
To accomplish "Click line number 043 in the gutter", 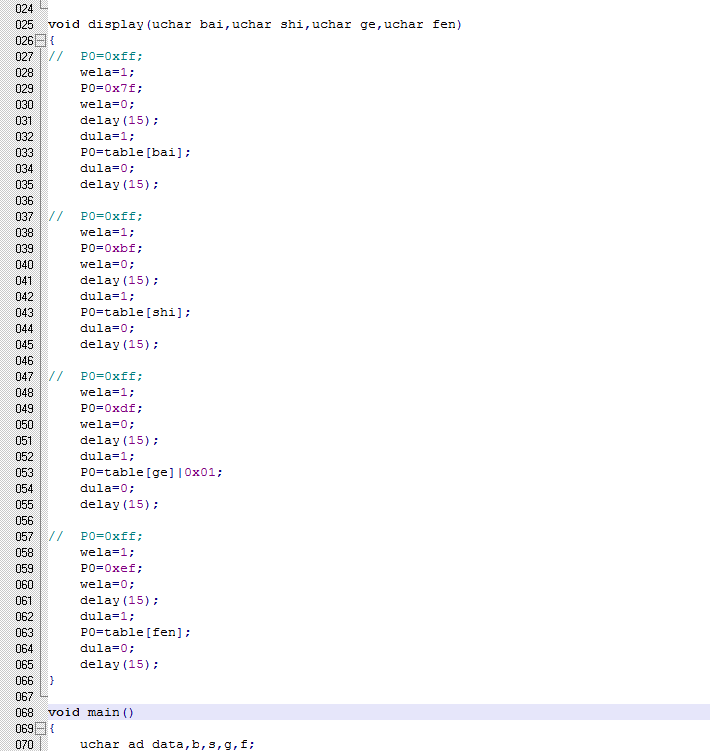I will point(24,313).
